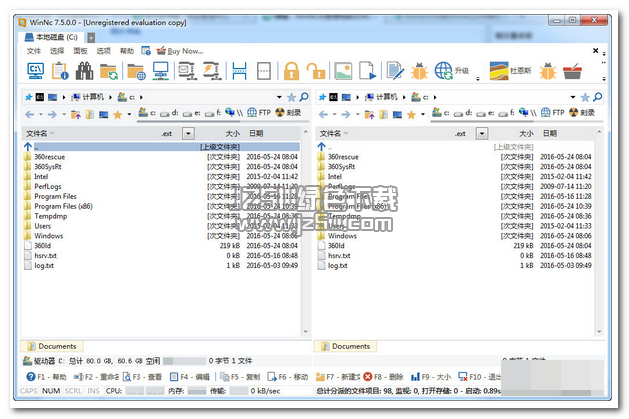Open right panel .ext filter dropdown

click(x=482, y=134)
